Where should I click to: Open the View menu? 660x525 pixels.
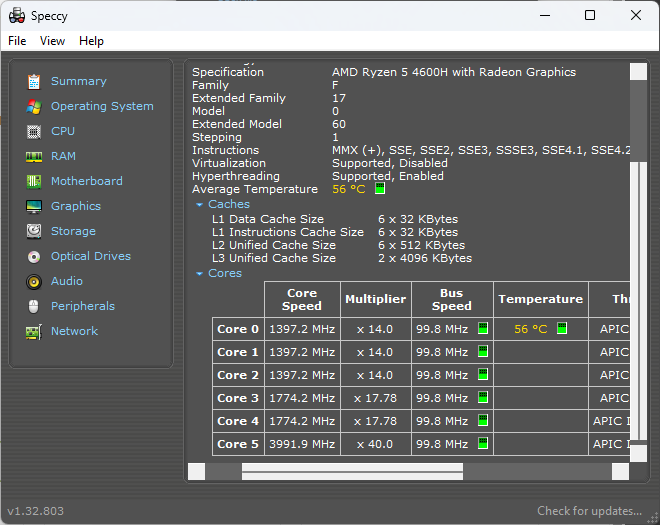point(52,41)
